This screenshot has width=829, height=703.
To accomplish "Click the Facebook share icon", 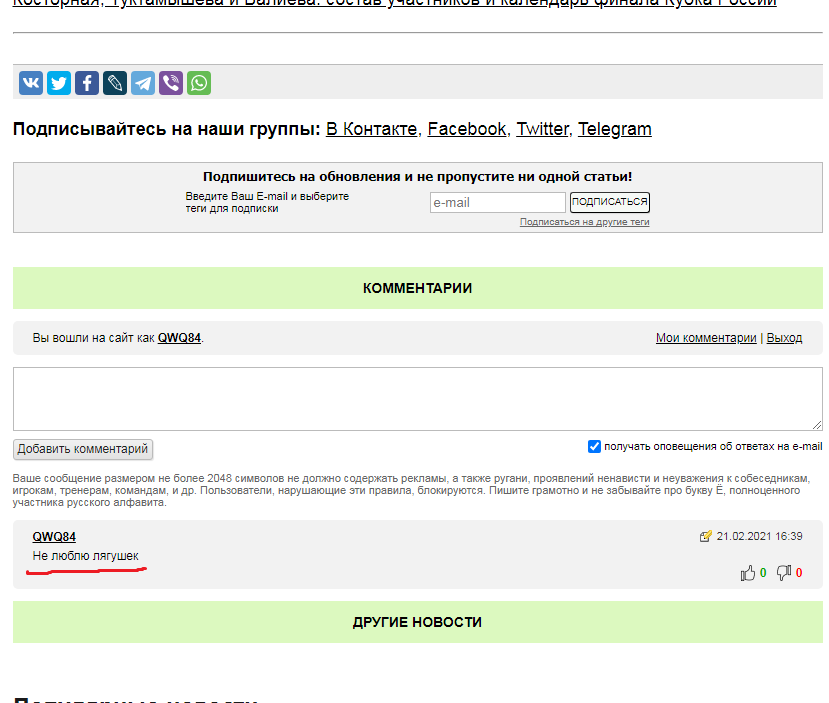I will tap(87, 83).
